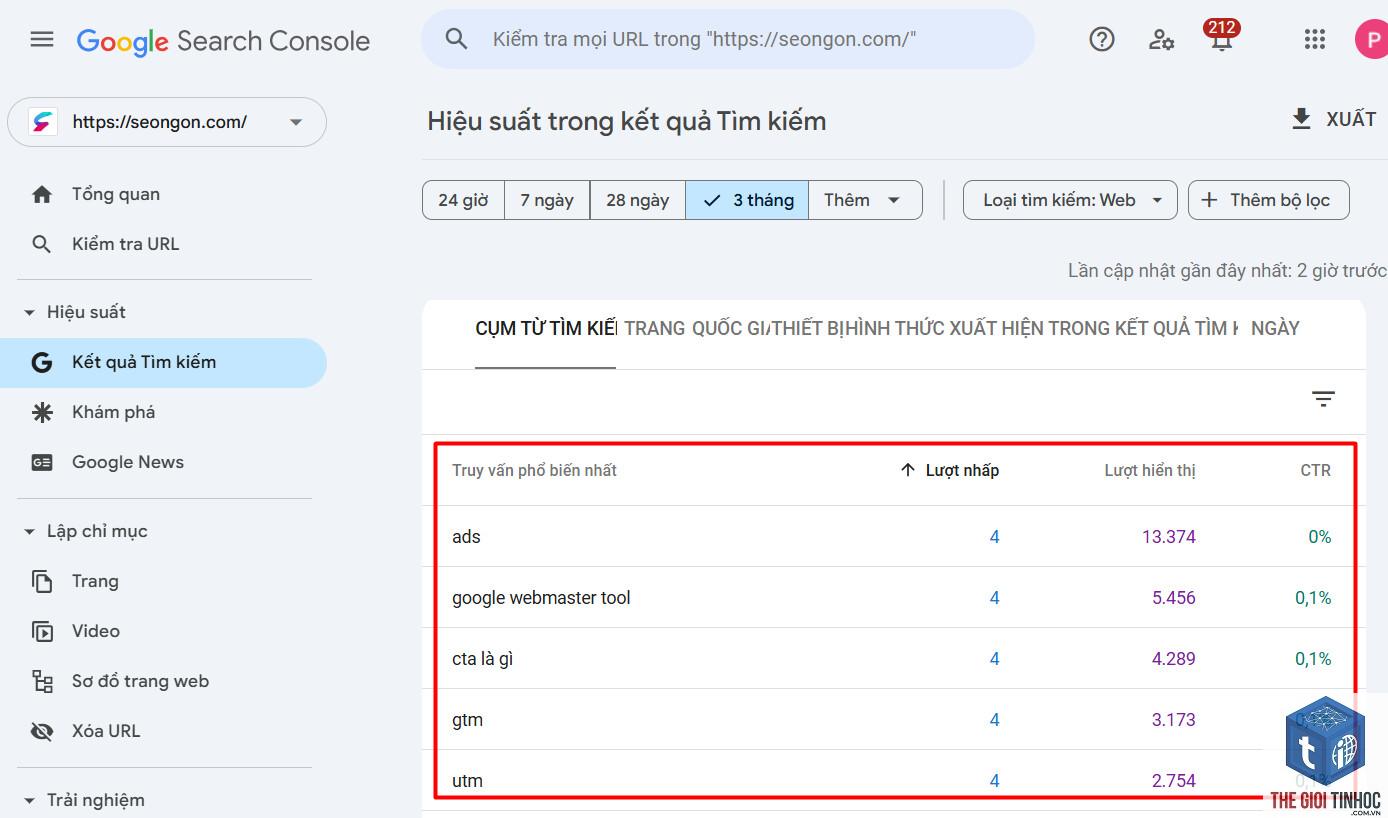Image resolution: width=1388 pixels, height=818 pixels.
Task: Click impressions value 5.456
Action: (1173, 598)
